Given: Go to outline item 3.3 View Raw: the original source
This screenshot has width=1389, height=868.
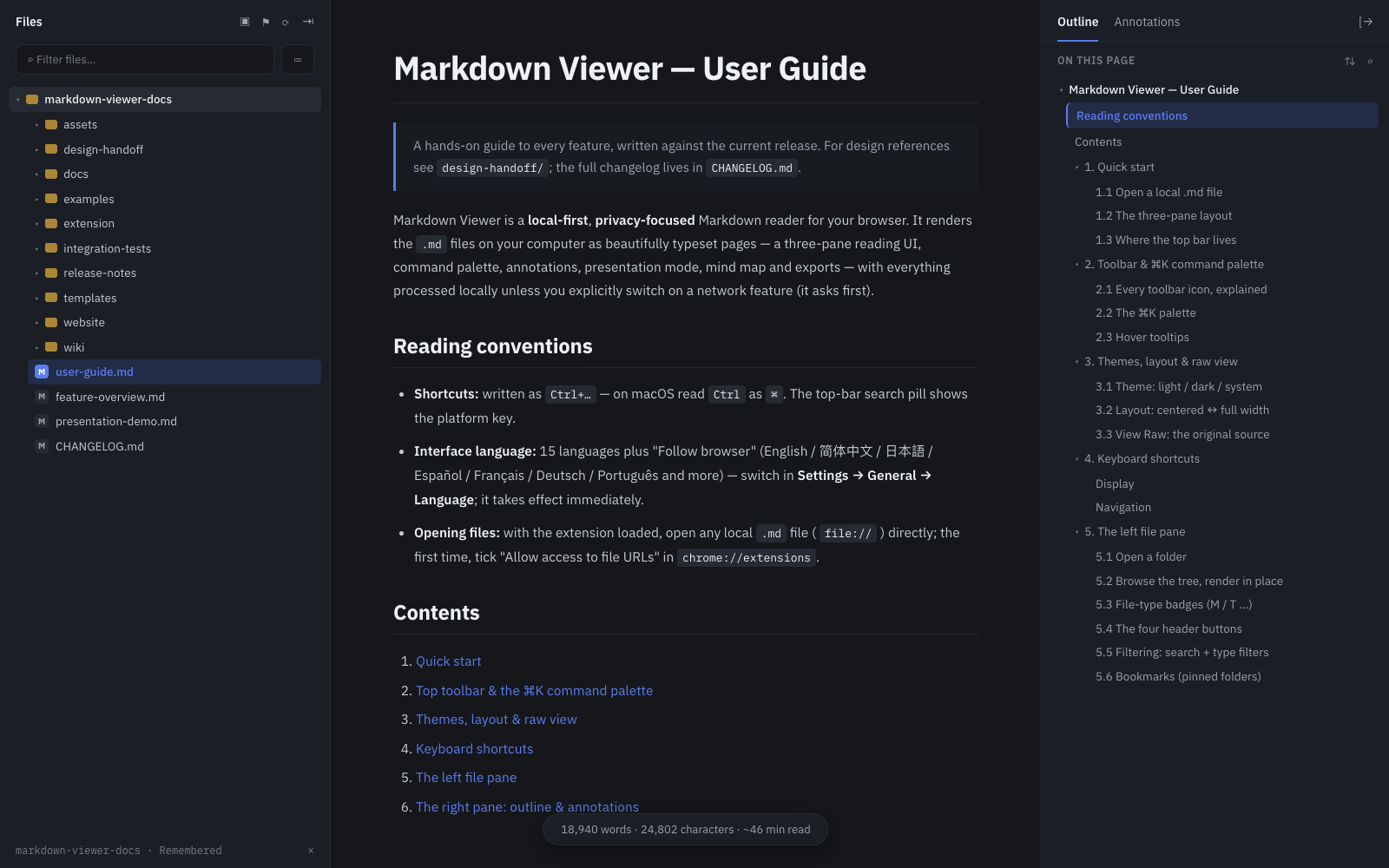Looking at the screenshot, I should click(1182, 434).
